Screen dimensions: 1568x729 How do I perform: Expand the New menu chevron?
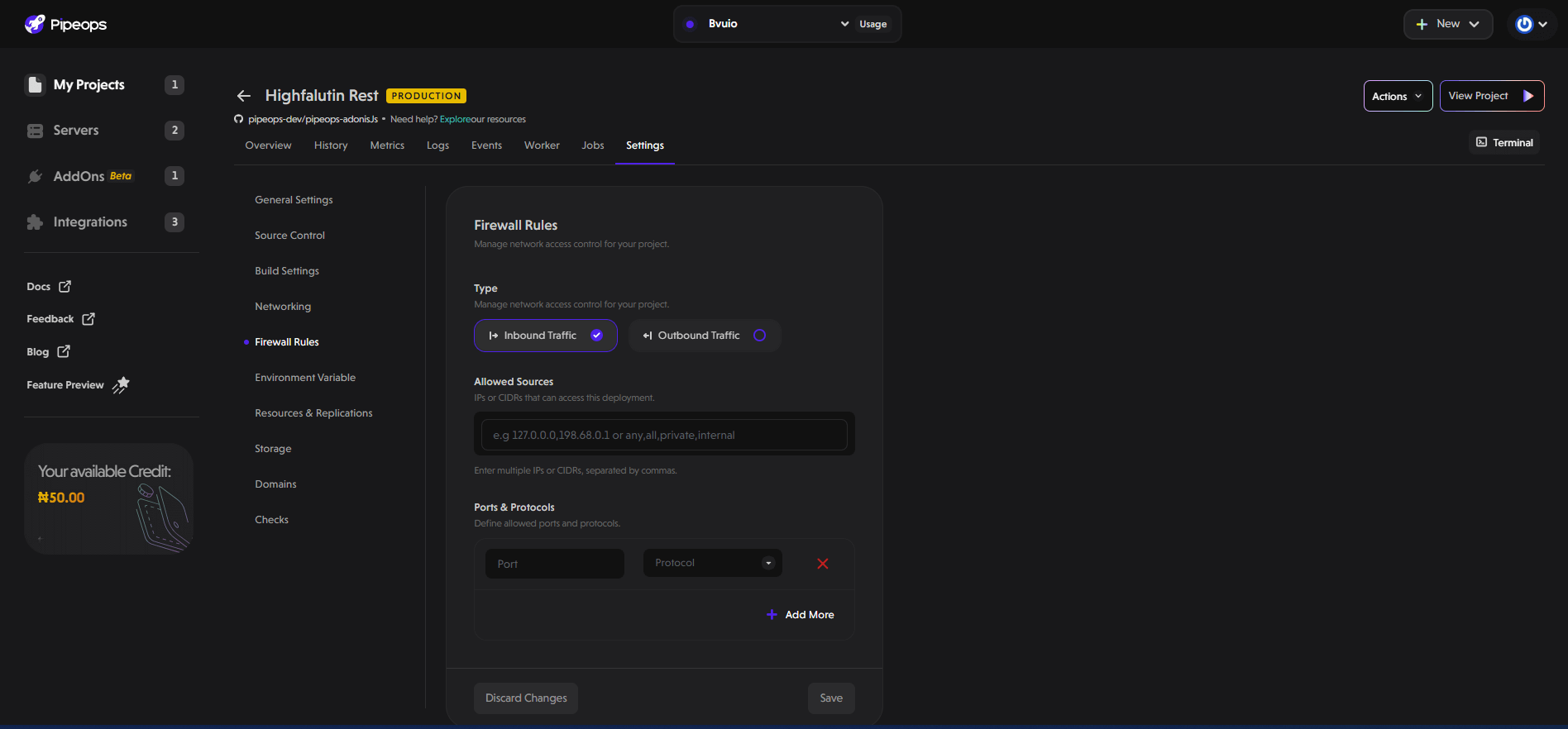coord(1474,24)
